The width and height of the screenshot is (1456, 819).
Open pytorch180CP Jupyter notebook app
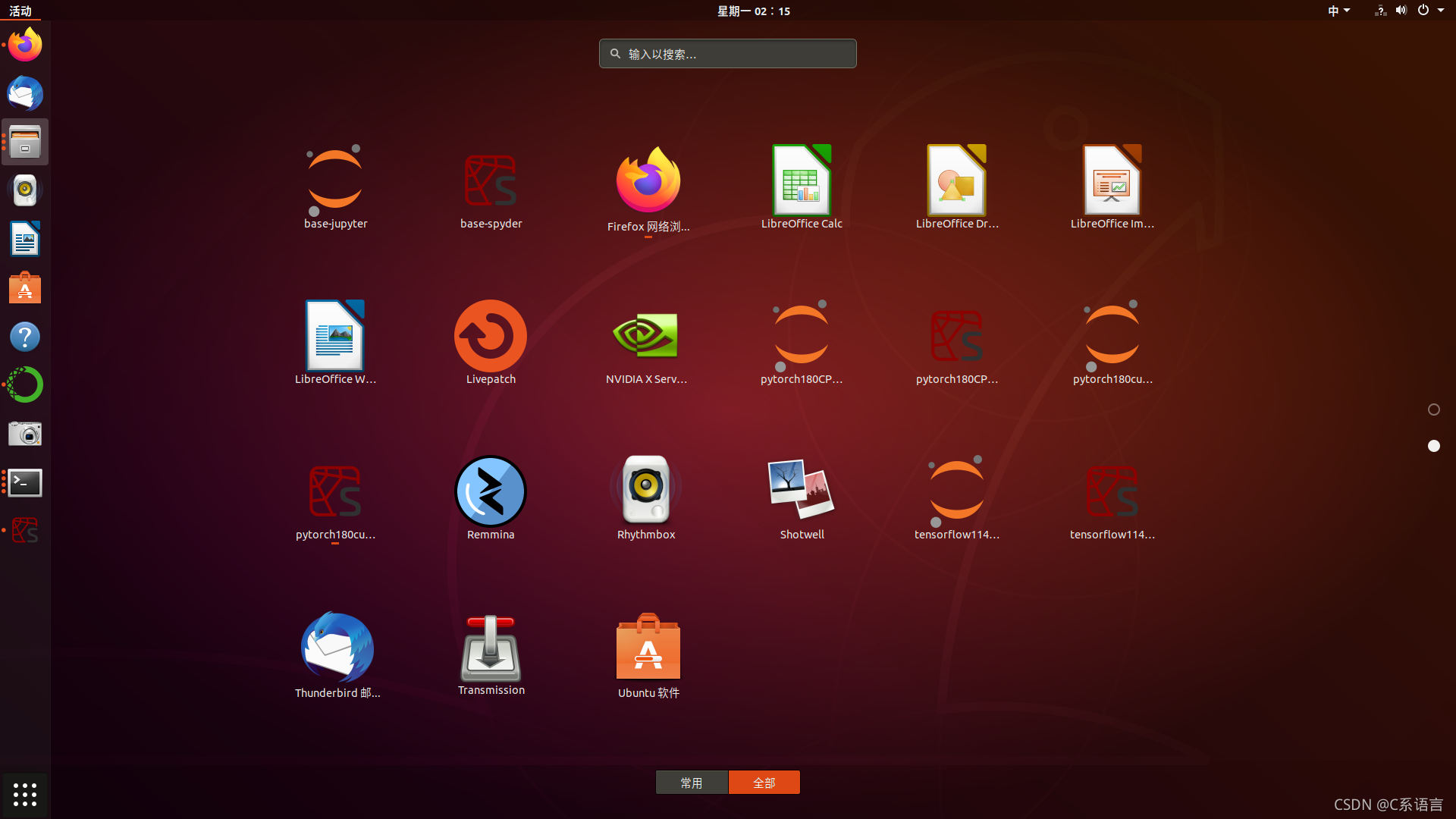[x=802, y=343]
